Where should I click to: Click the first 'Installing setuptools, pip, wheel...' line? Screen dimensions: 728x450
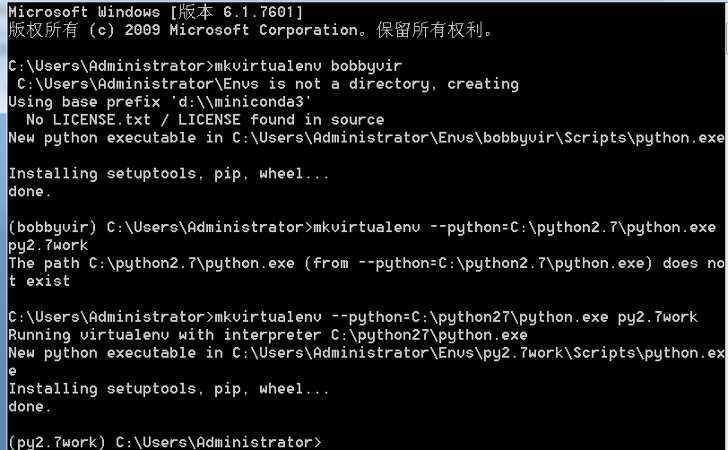tap(169, 174)
